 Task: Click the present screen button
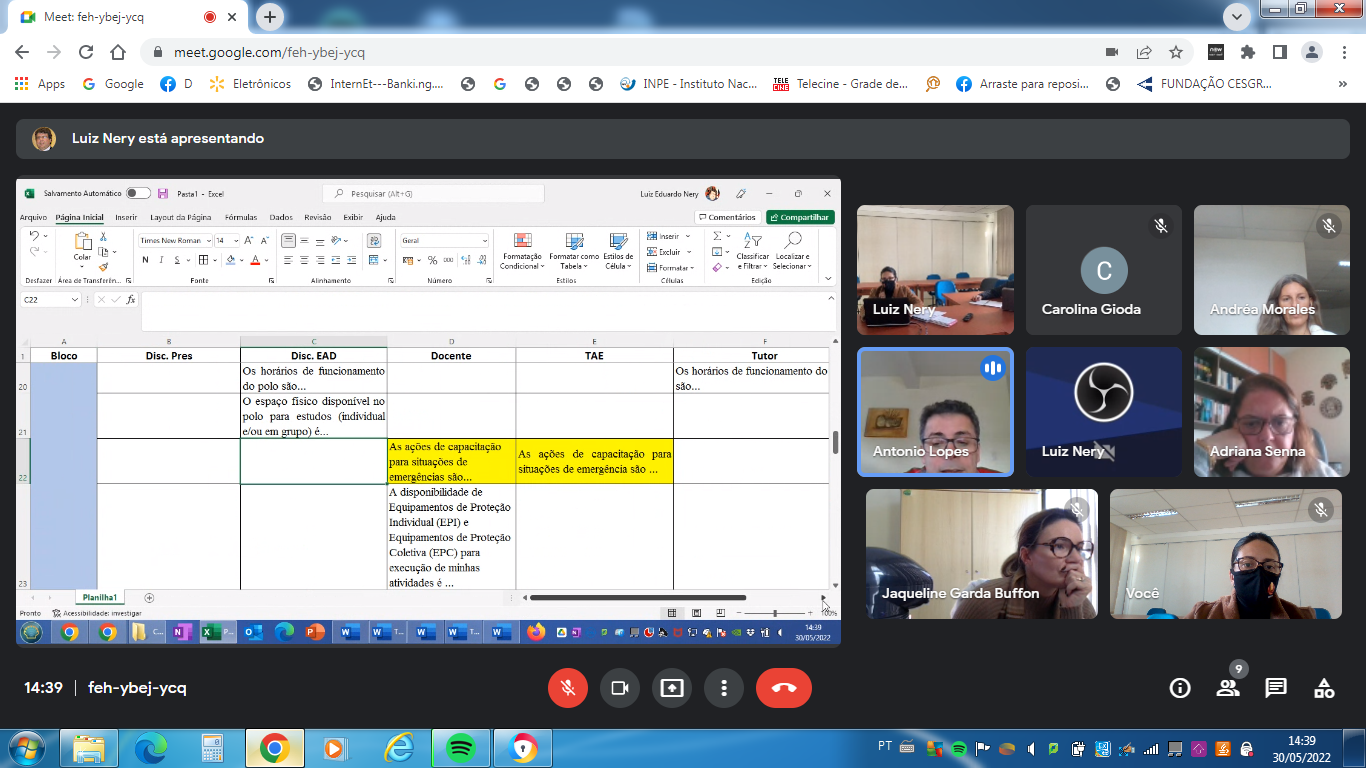pos(671,688)
